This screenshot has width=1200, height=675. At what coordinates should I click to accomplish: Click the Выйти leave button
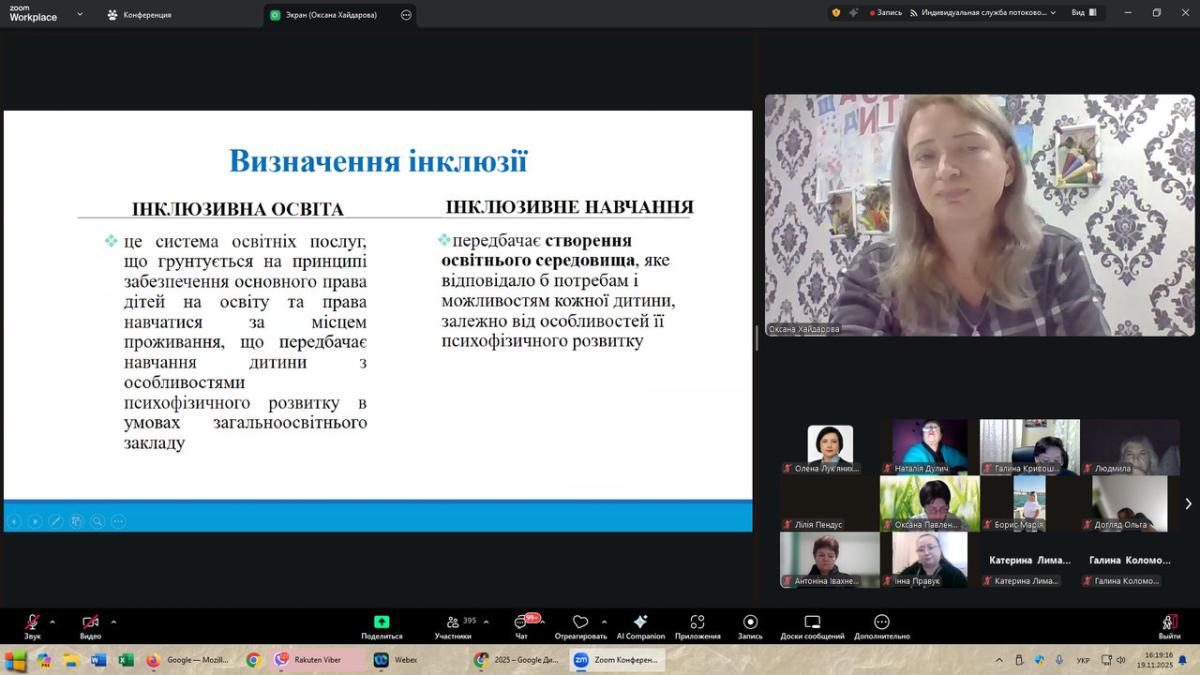coord(1169,623)
